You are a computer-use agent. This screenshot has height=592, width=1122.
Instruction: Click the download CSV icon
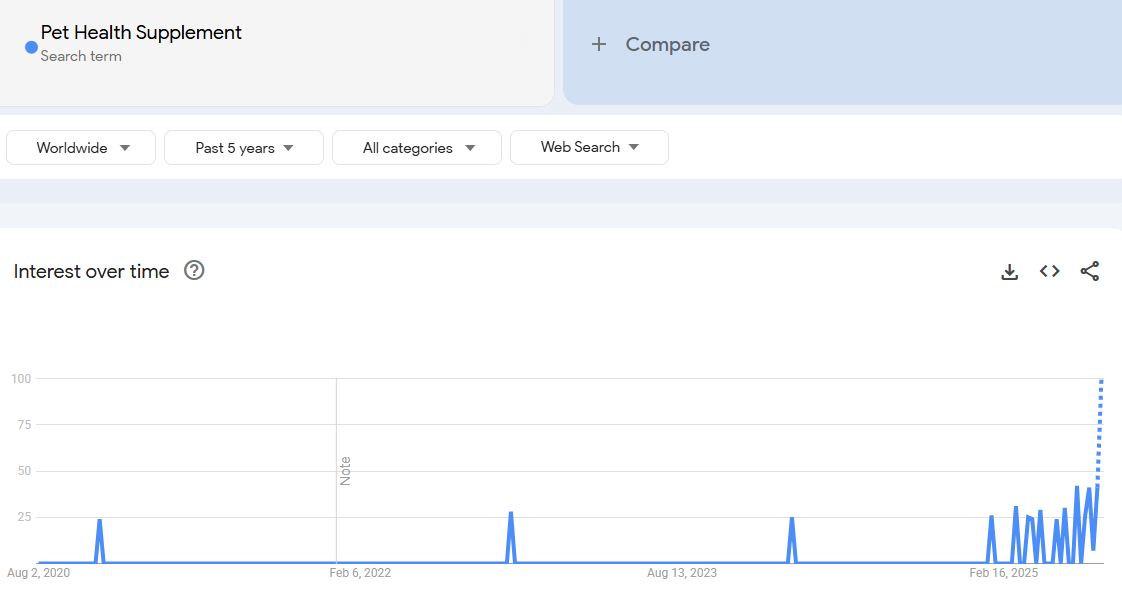click(1009, 271)
